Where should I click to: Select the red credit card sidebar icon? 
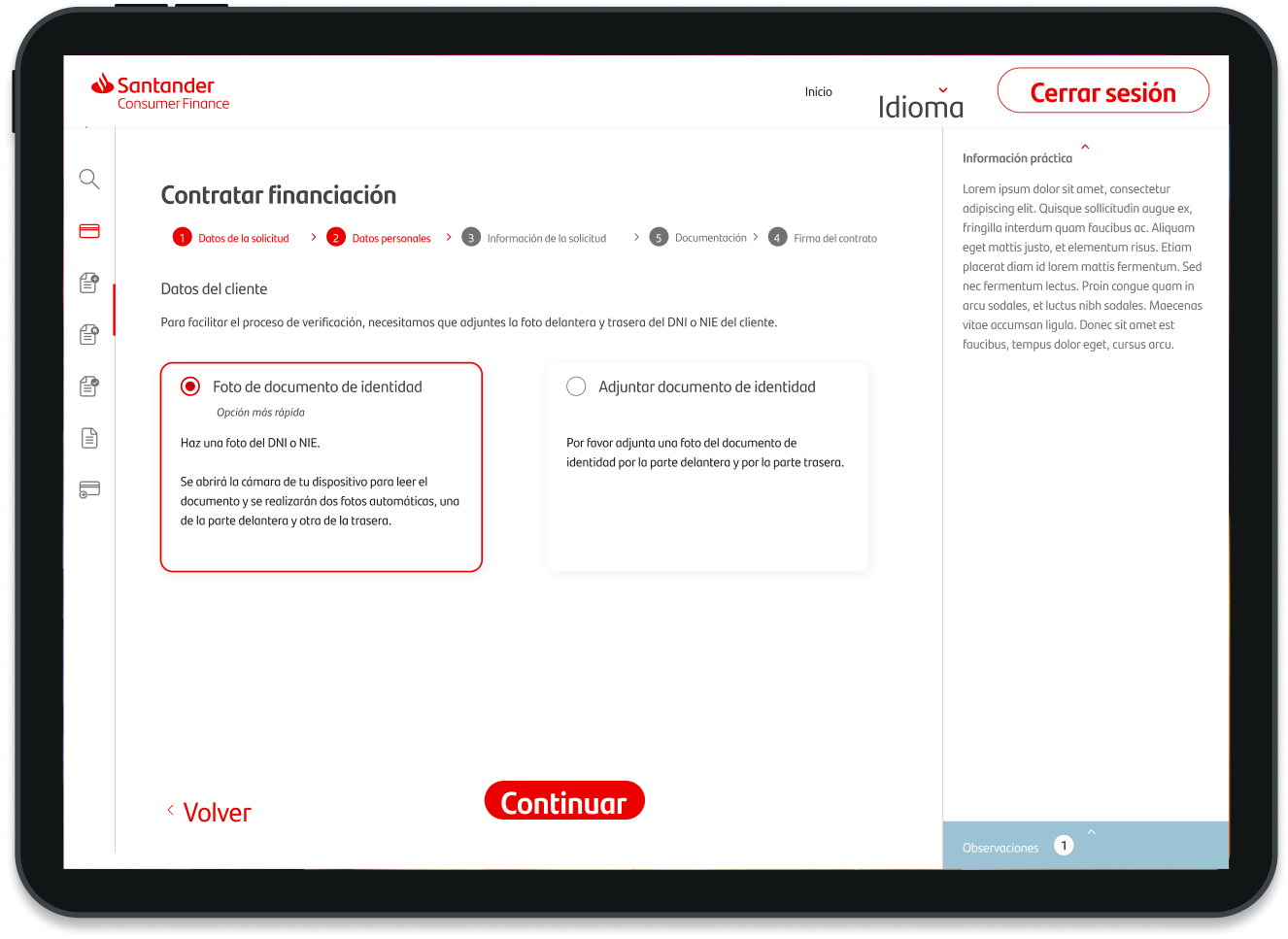[88, 231]
